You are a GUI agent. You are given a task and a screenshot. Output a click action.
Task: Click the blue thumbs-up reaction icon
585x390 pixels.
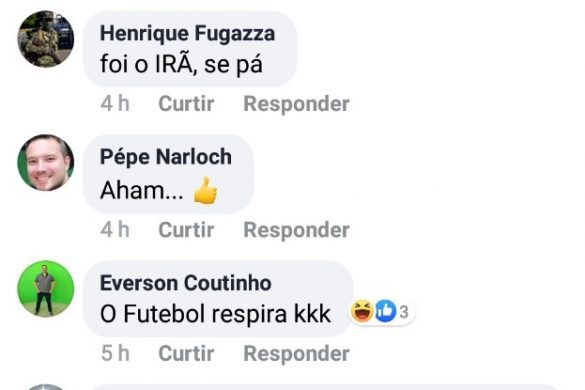pos(385,311)
